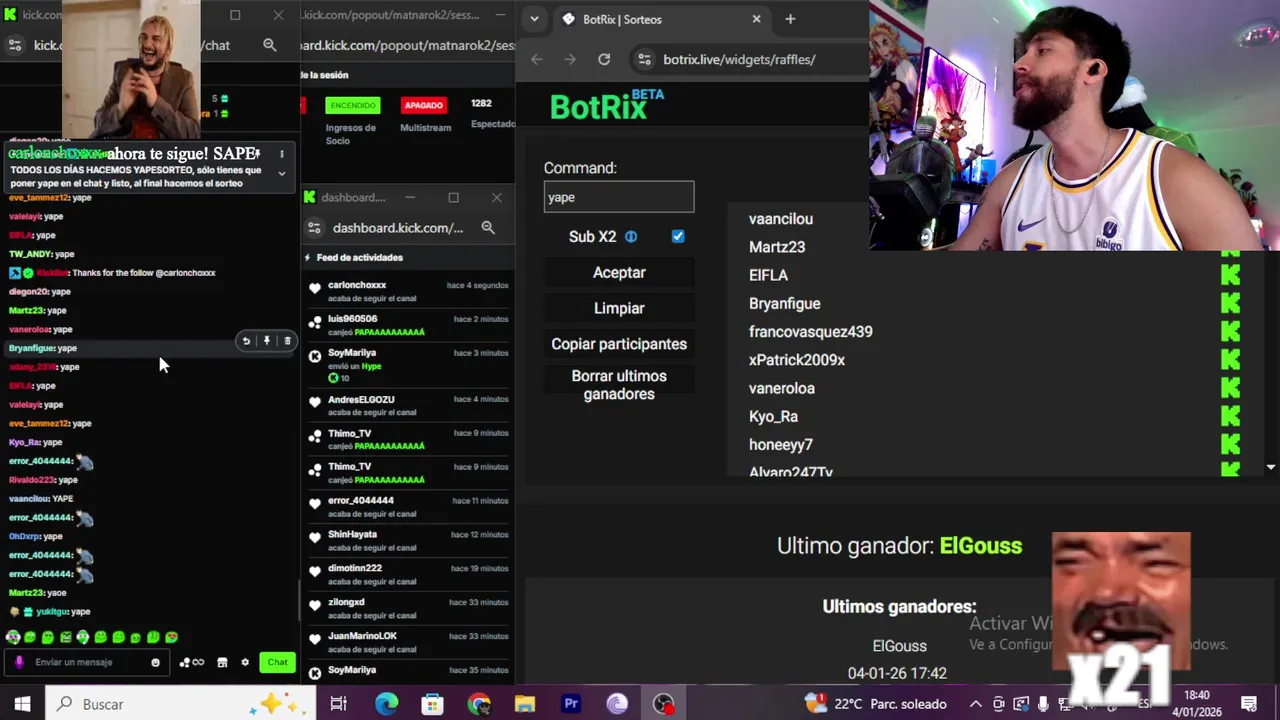The height and width of the screenshot is (720, 1280).
Task: Open browser tab search dropdown
Action: point(534,19)
